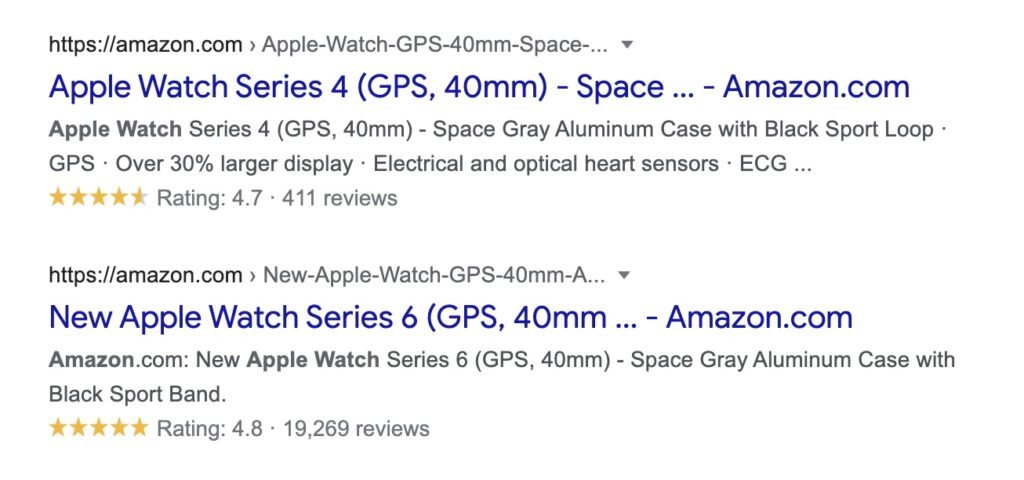The image size is (1024, 480).
Task: Click the first star of the 4.7 rating
Action: pyautogui.click(x=58, y=198)
